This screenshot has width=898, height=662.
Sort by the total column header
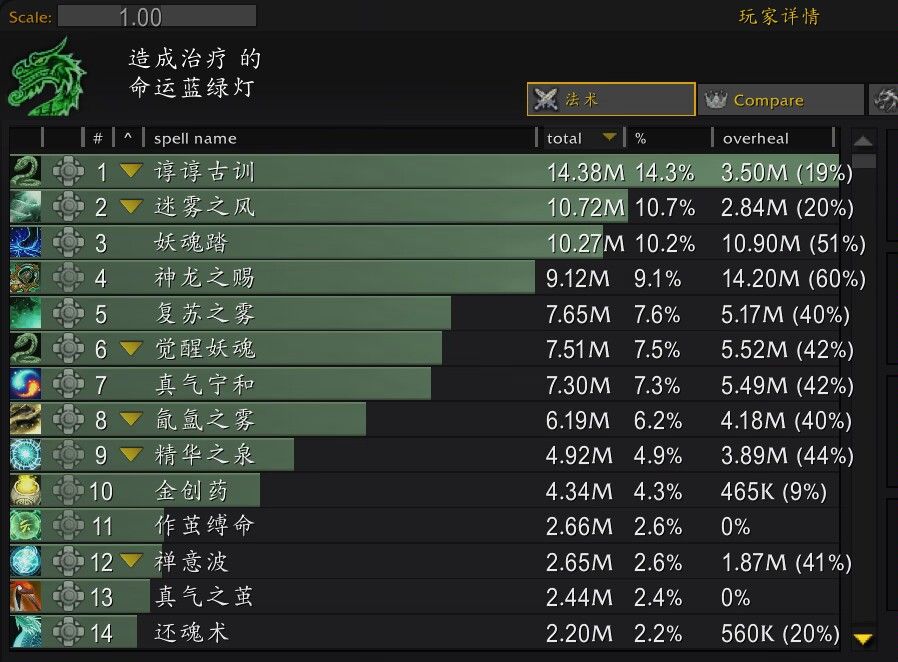[581, 138]
